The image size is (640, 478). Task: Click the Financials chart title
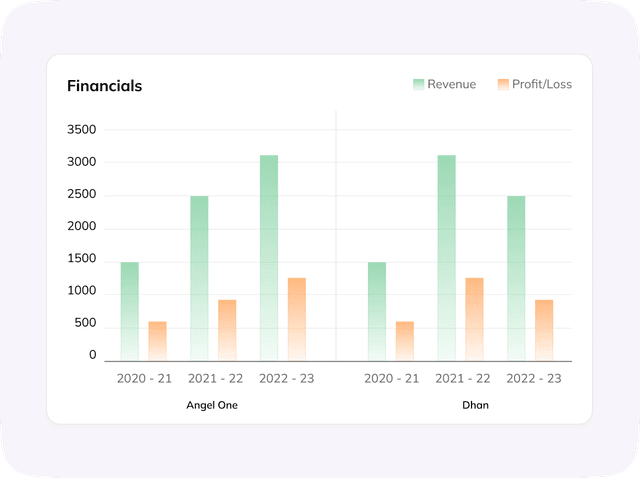point(104,86)
